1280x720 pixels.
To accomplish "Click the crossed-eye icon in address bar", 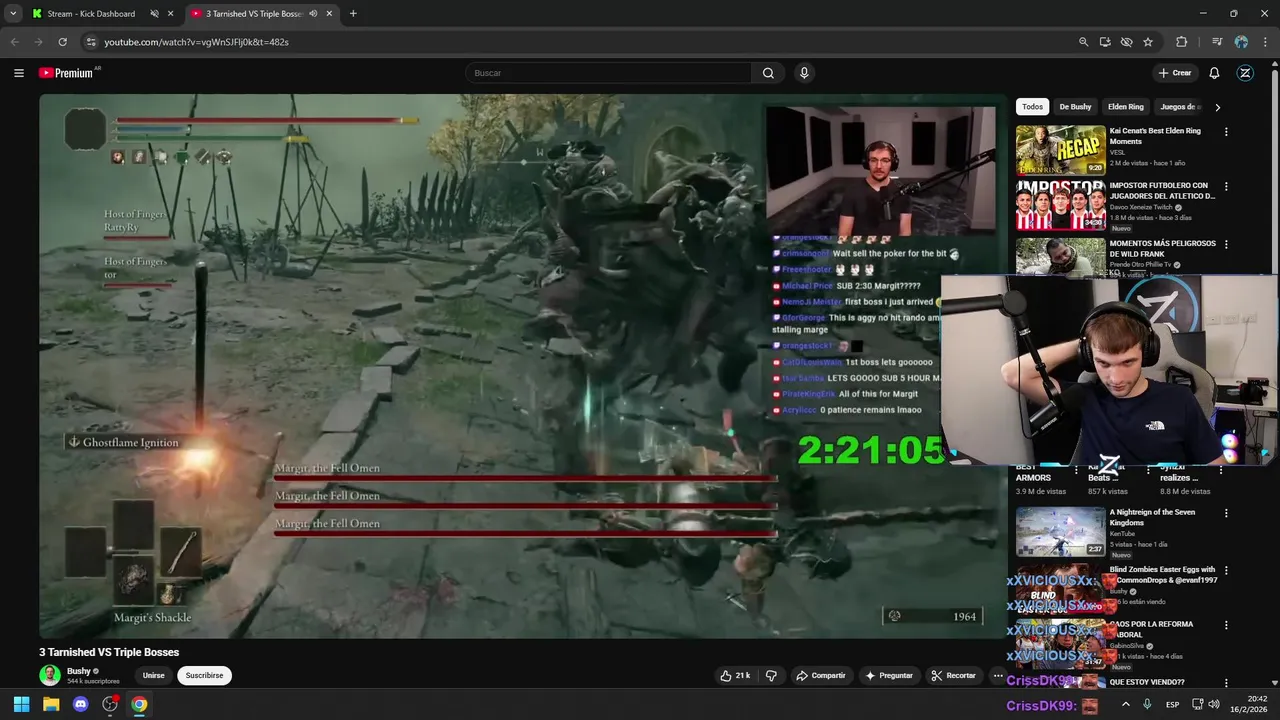I will [1126, 42].
